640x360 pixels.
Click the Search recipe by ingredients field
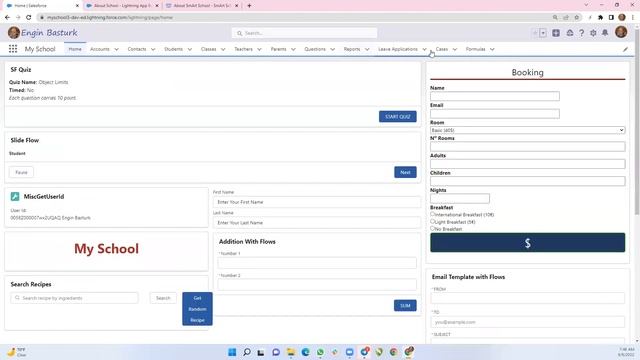tap(74, 298)
